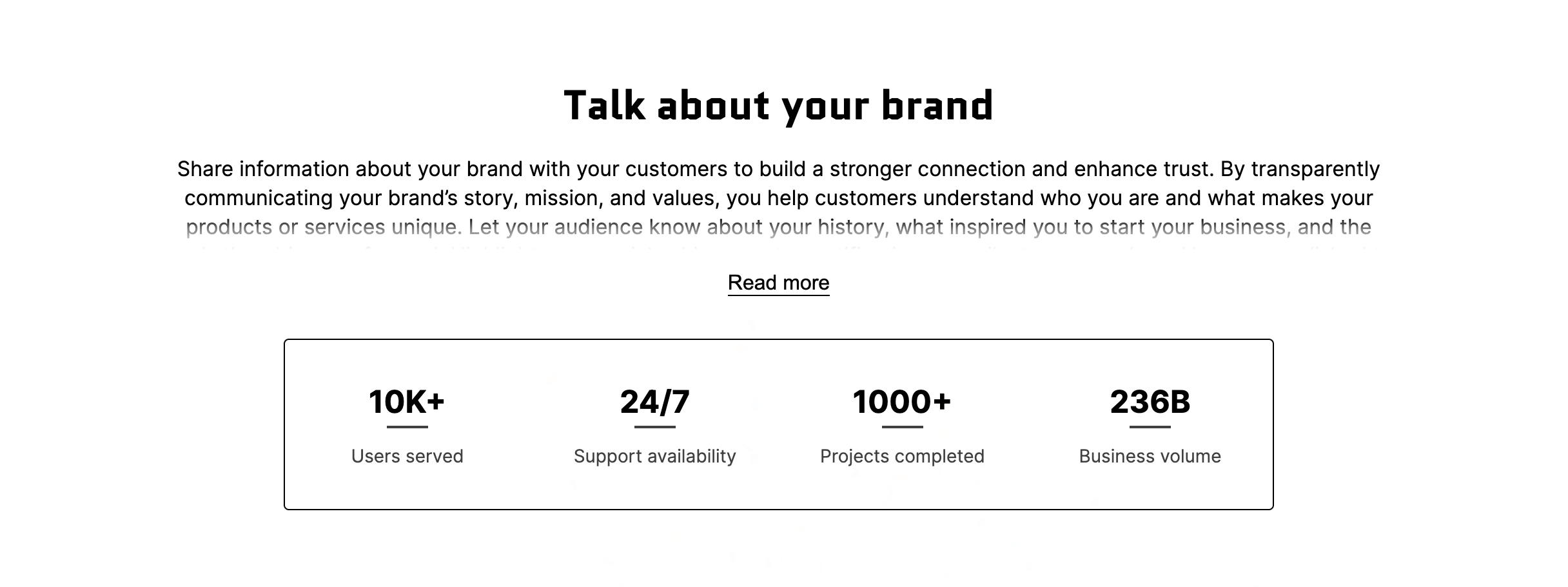Select the 'Talk about your brand' heading

[779, 106]
